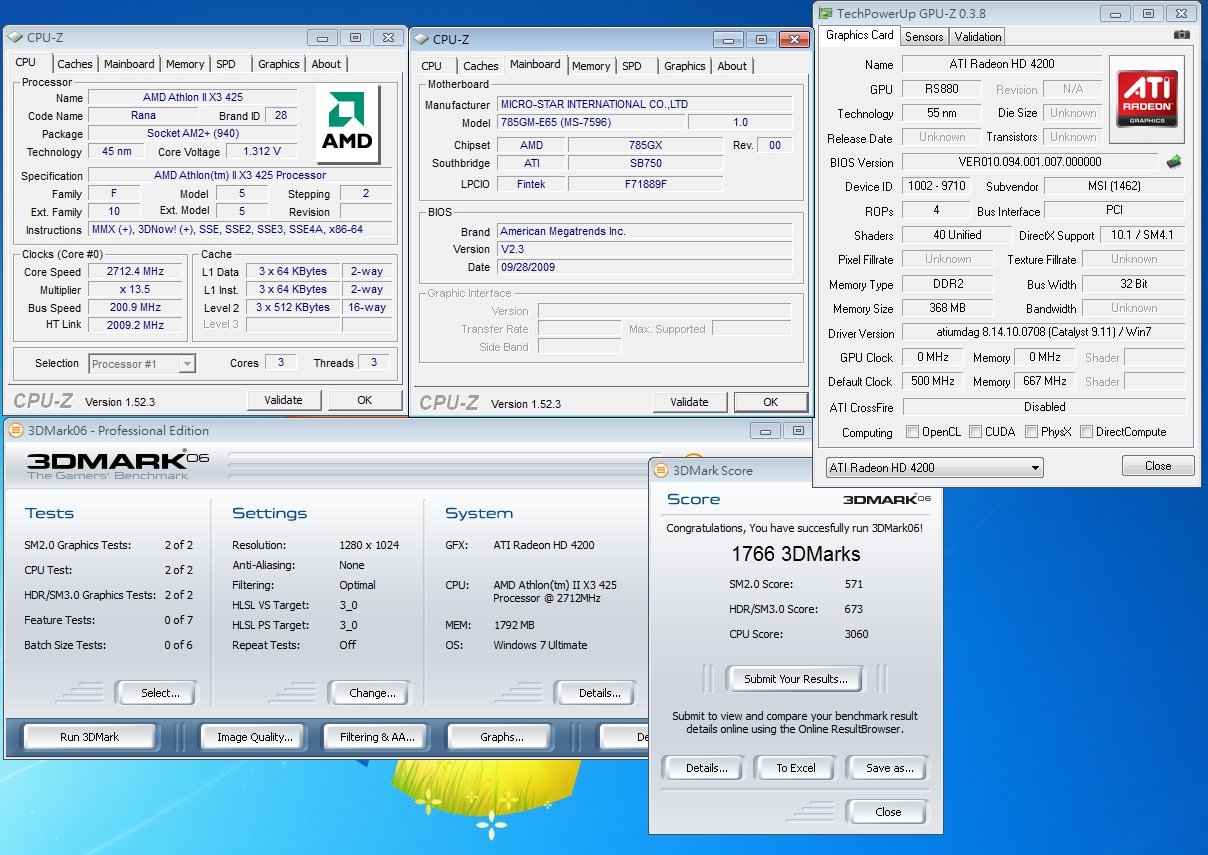Click the "F71889F" LPCIO value

(645, 184)
